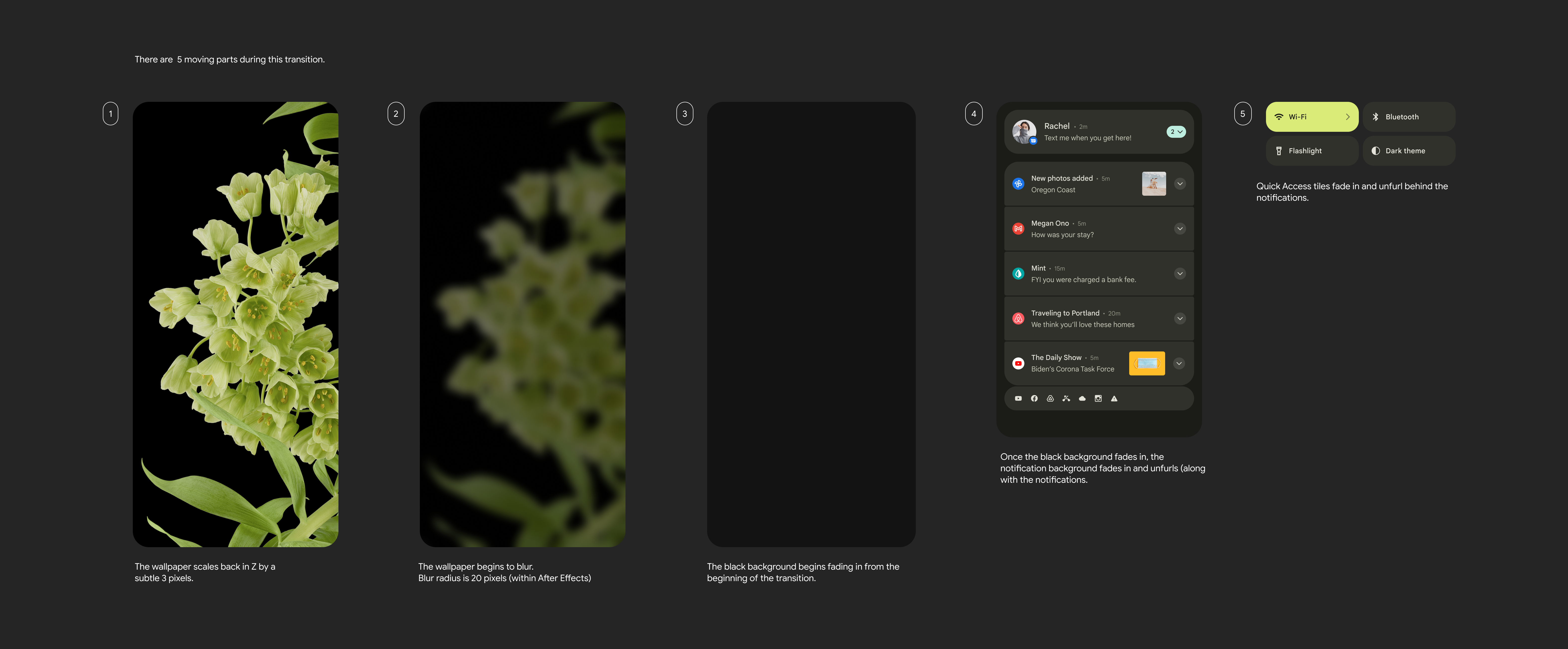Tap the Airbnb icon on Traveling to Portland

(x=1018, y=319)
